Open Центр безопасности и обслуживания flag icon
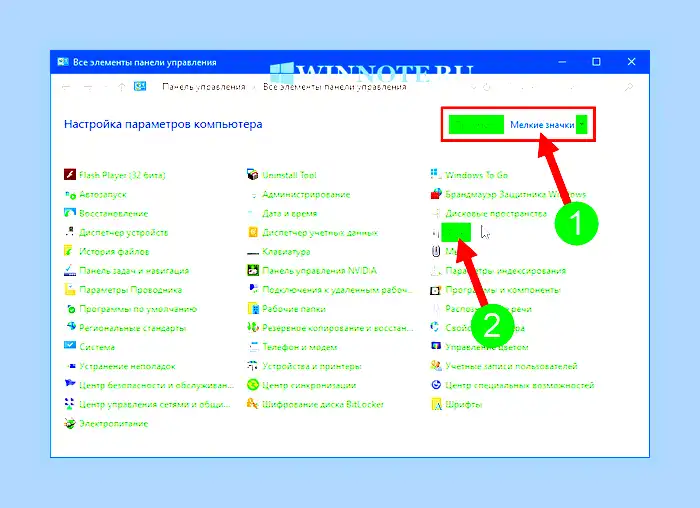The width and height of the screenshot is (700, 508). tap(70, 384)
